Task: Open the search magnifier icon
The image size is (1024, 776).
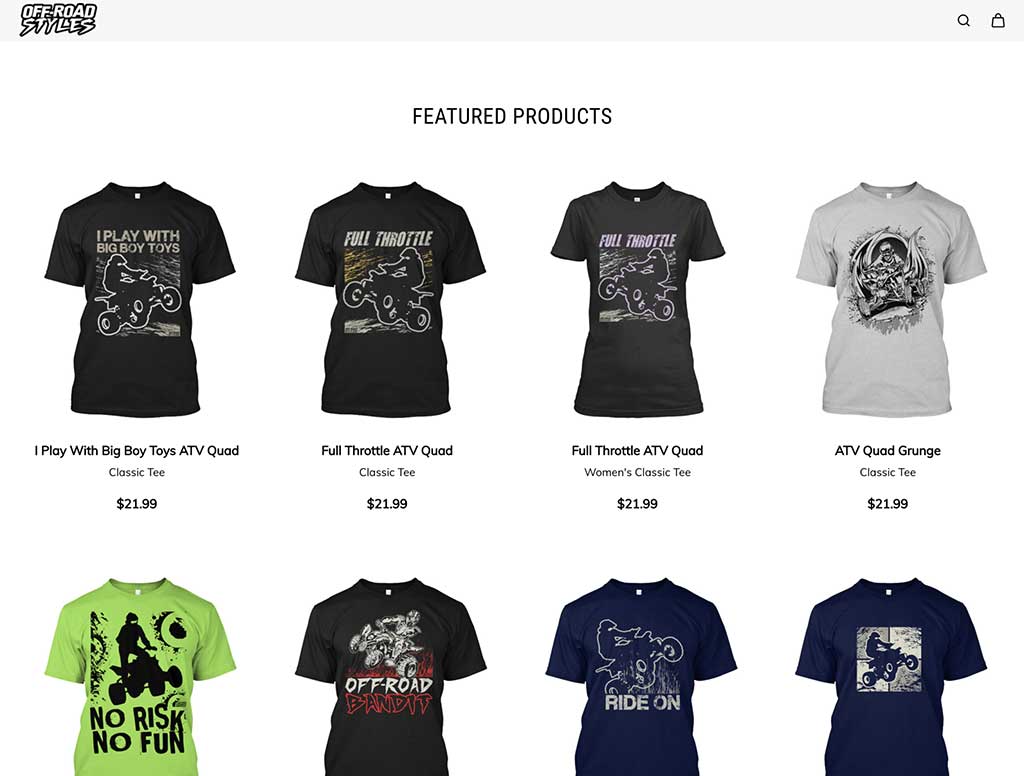Action: click(963, 20)
